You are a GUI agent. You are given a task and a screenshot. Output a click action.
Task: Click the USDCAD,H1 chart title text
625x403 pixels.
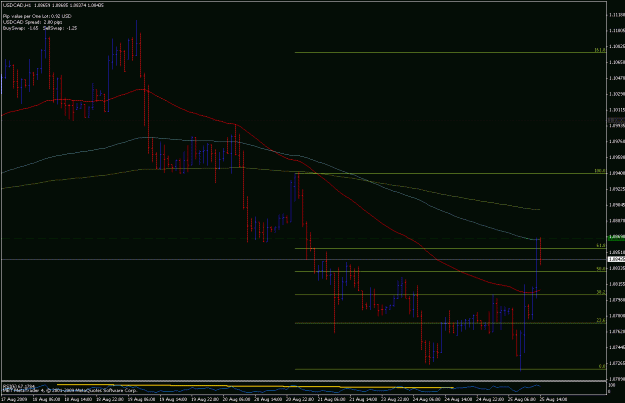click(x=53, y=6)
